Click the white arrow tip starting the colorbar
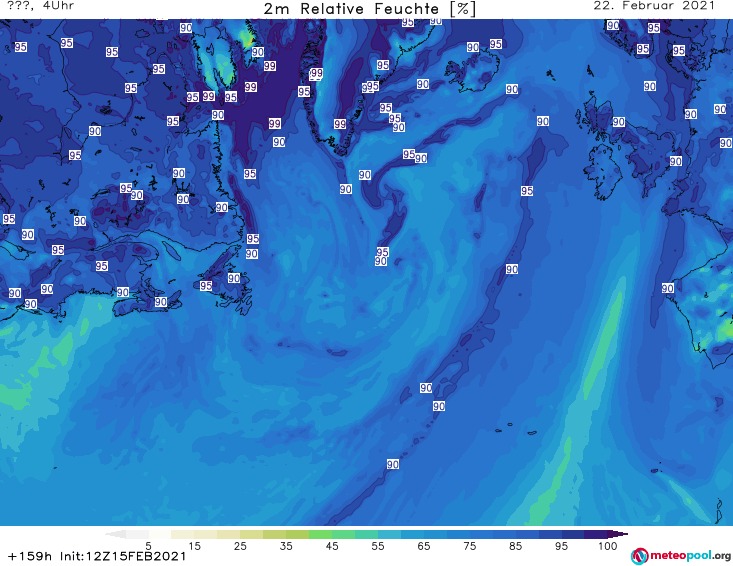This screenshot has width=733, height=566. (x=115, y=534)
